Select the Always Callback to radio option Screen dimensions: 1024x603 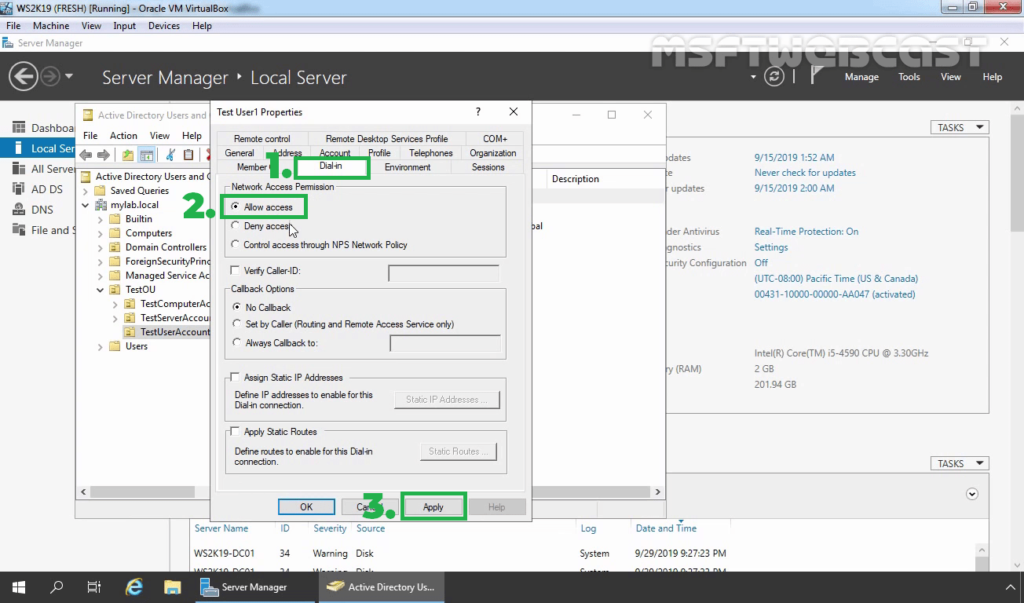coord(236,342)
